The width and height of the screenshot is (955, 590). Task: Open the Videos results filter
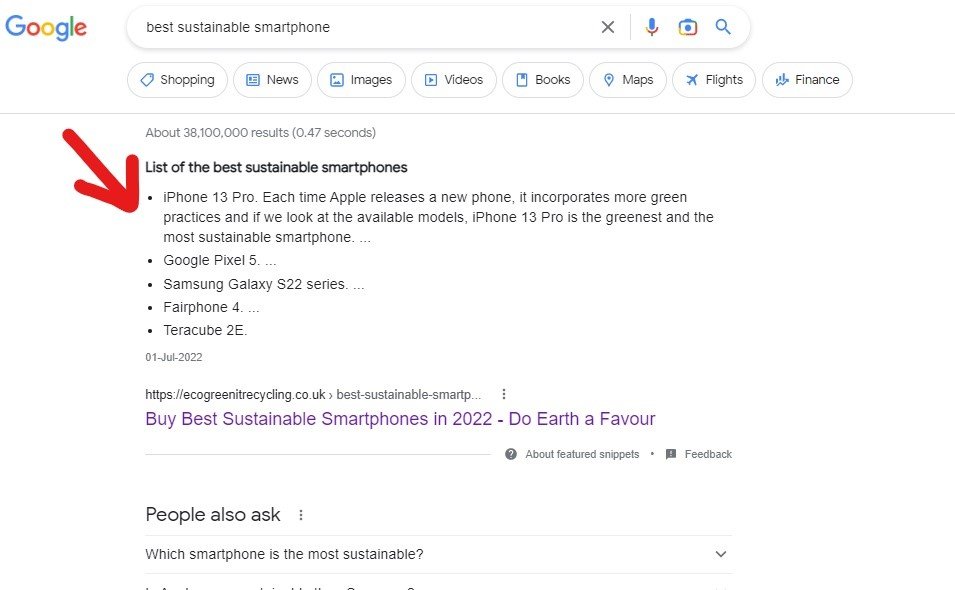(x=454, y=80)
